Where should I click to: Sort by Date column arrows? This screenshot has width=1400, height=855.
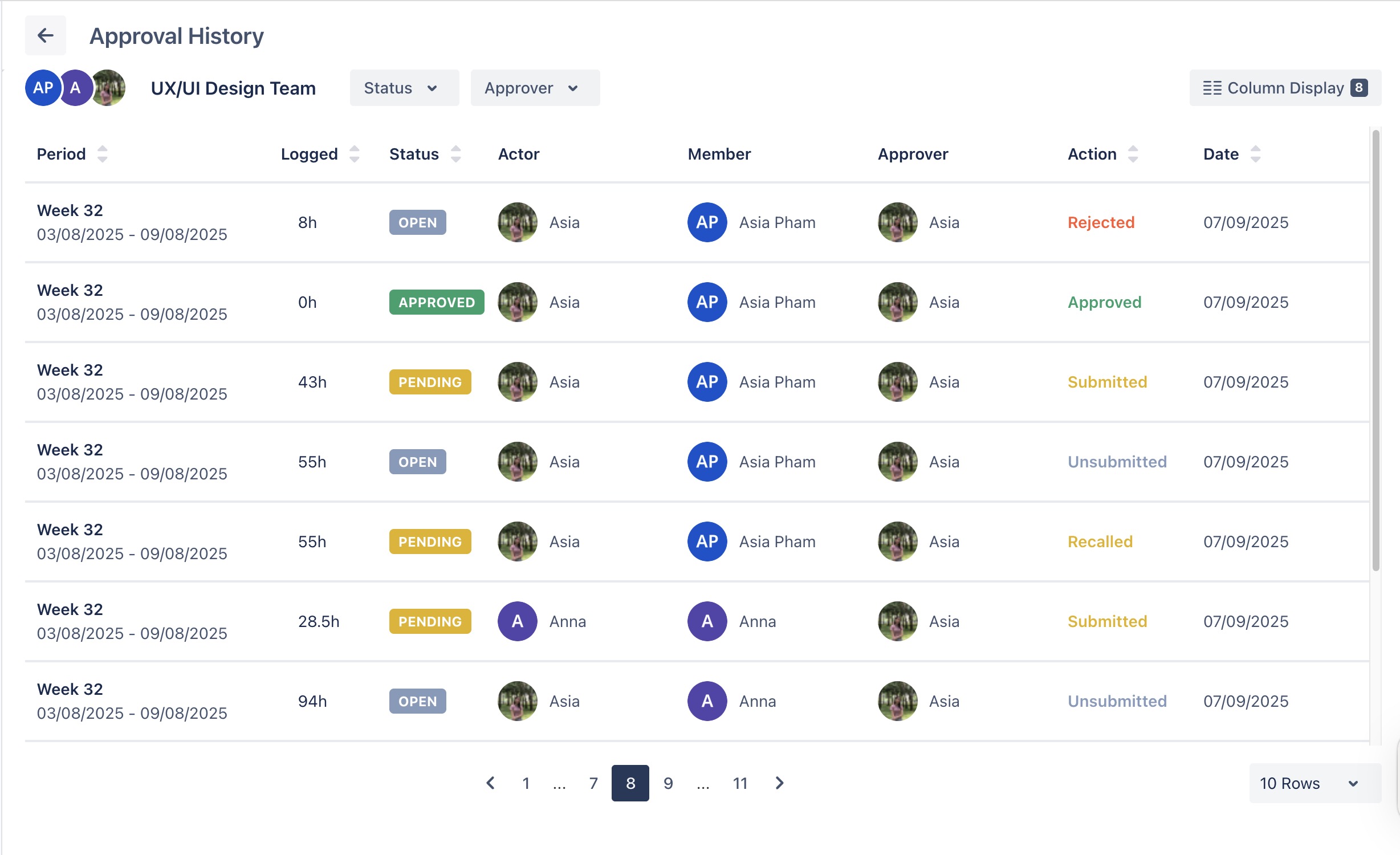[x=1255, y=154]
